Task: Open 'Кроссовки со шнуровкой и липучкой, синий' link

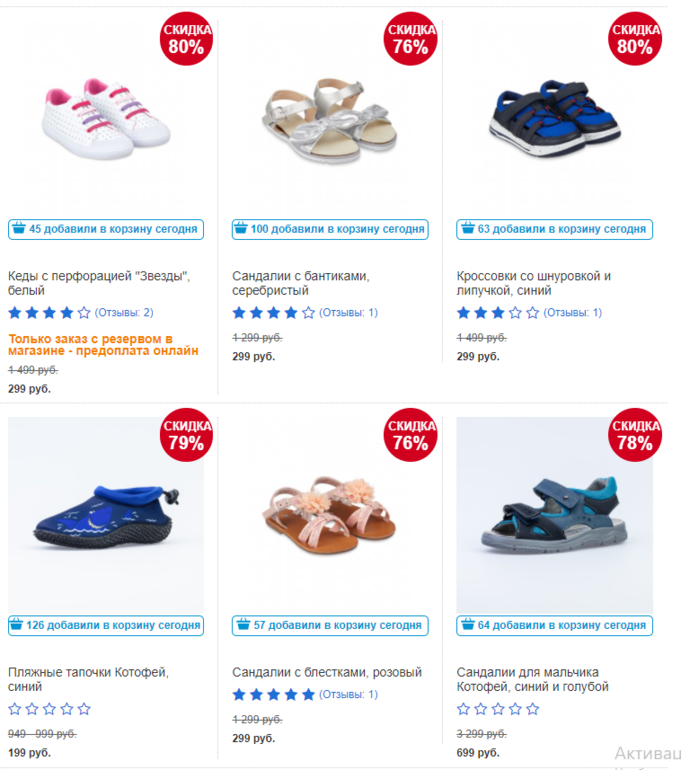Action: 534,283
